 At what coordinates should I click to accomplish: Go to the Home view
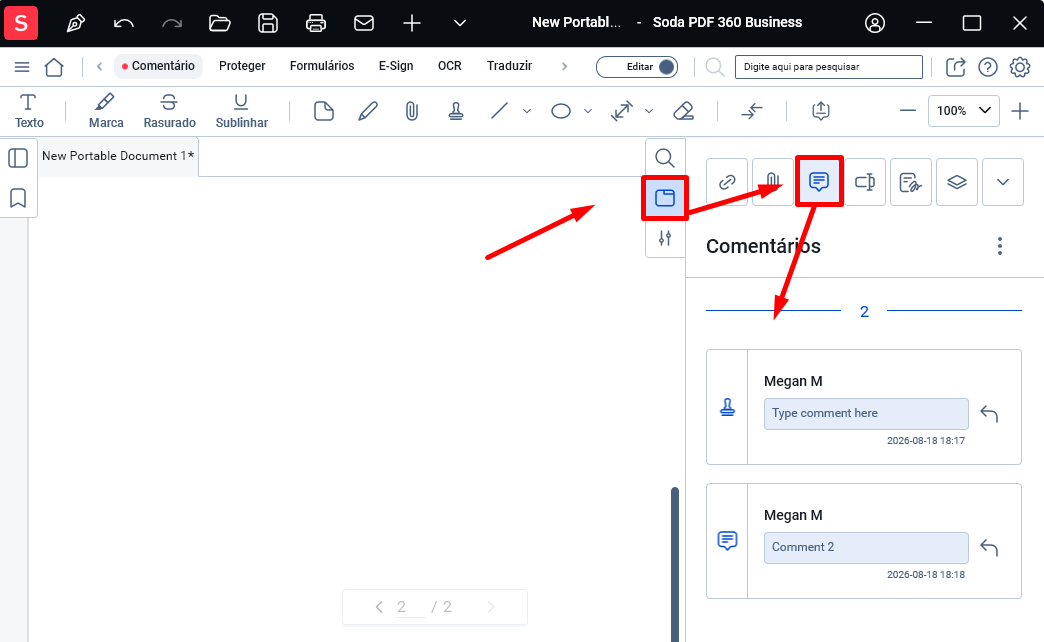[54, 67]
